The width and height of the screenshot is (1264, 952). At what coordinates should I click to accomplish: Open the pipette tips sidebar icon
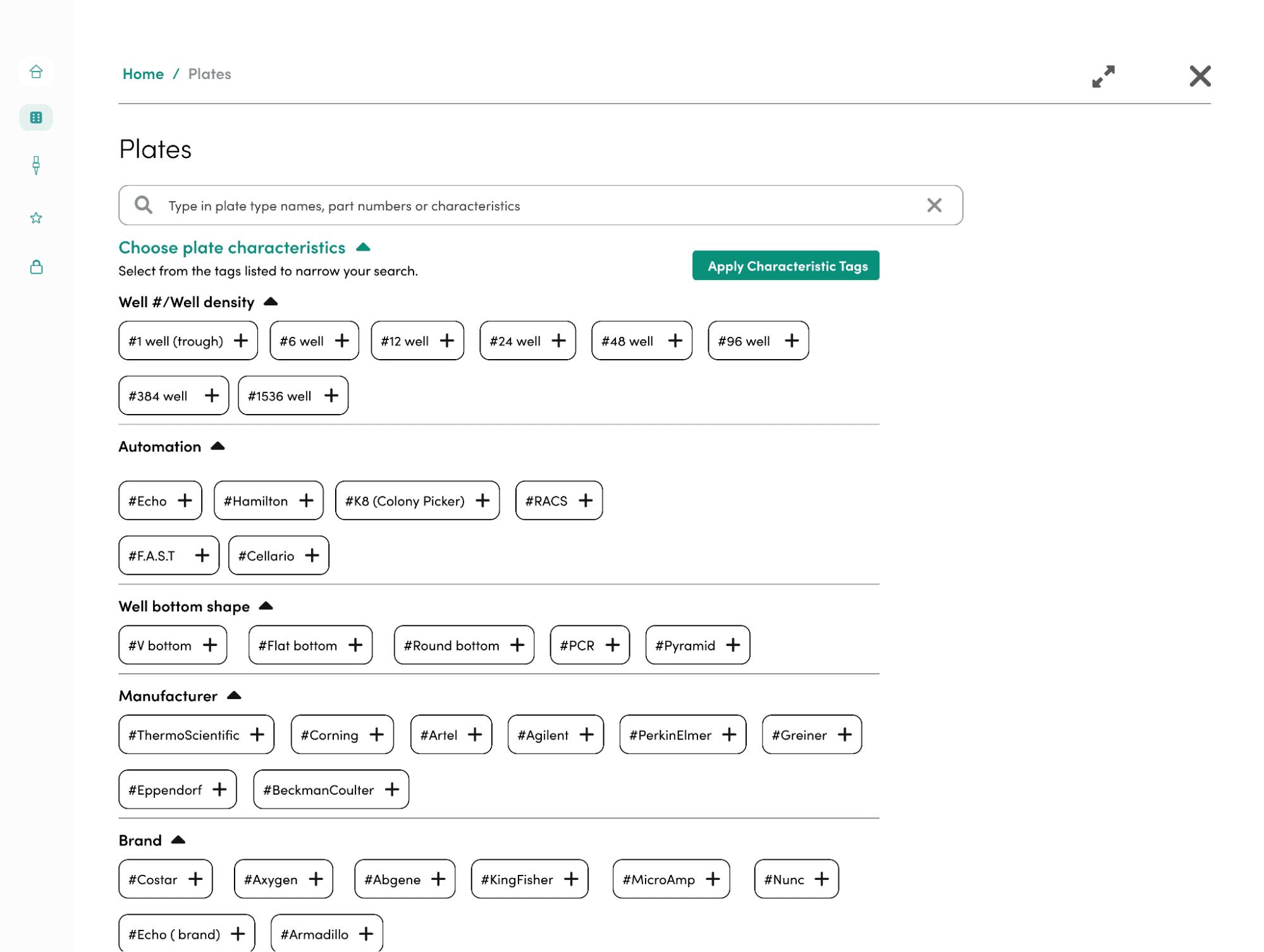click(36, 166)
